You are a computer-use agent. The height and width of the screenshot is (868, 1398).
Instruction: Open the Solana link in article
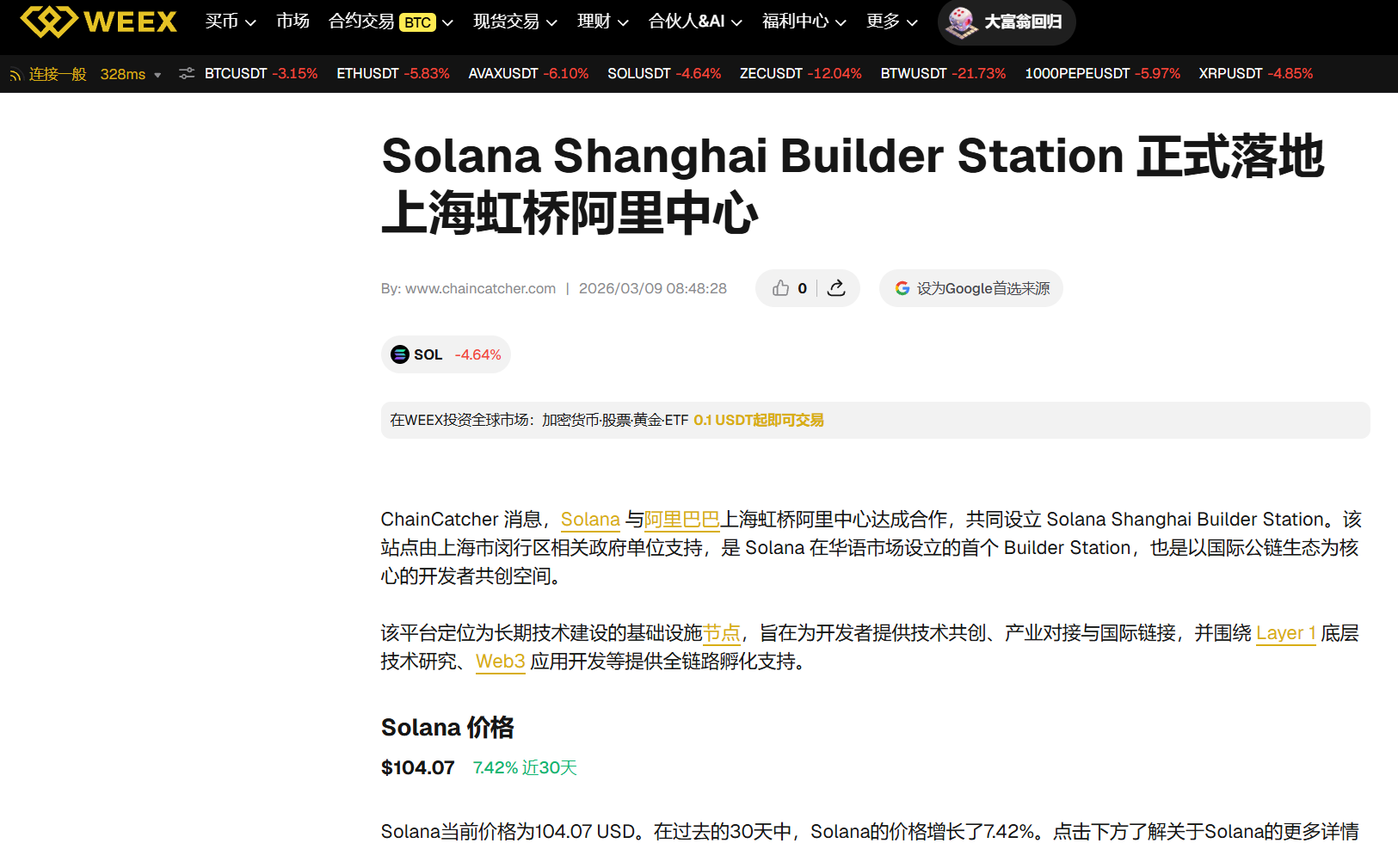pyautogui.click(x=590, y=520)
